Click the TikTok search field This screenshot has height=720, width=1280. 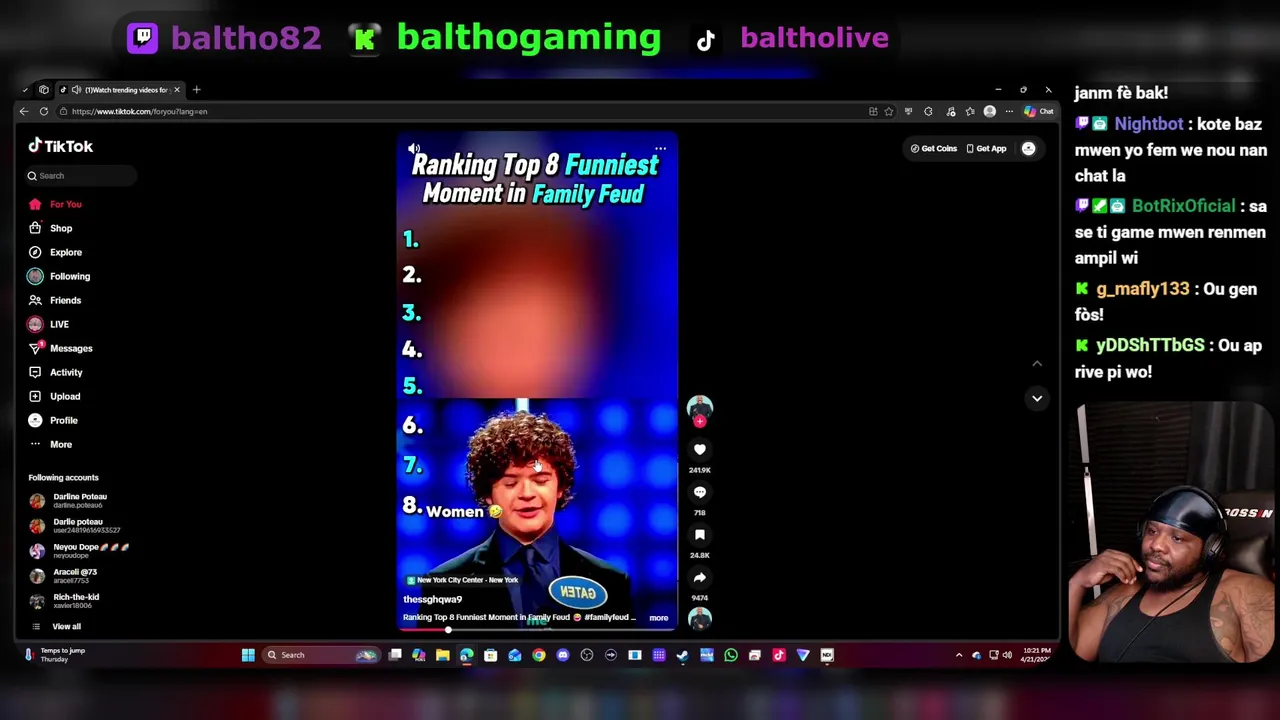coord(80,176)
